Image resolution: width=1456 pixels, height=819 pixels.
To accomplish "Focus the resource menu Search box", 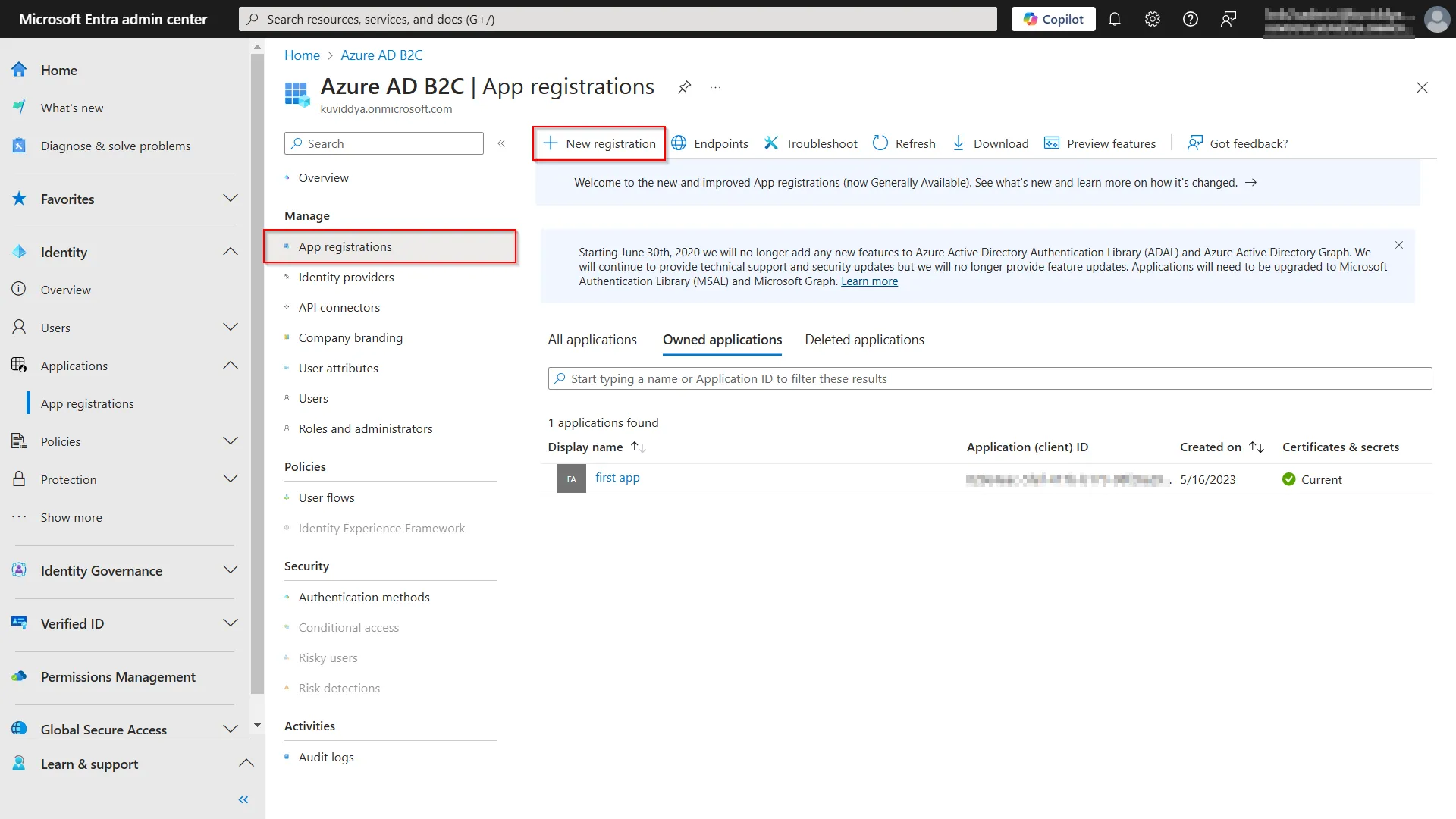I will click(x=384, y=143).
